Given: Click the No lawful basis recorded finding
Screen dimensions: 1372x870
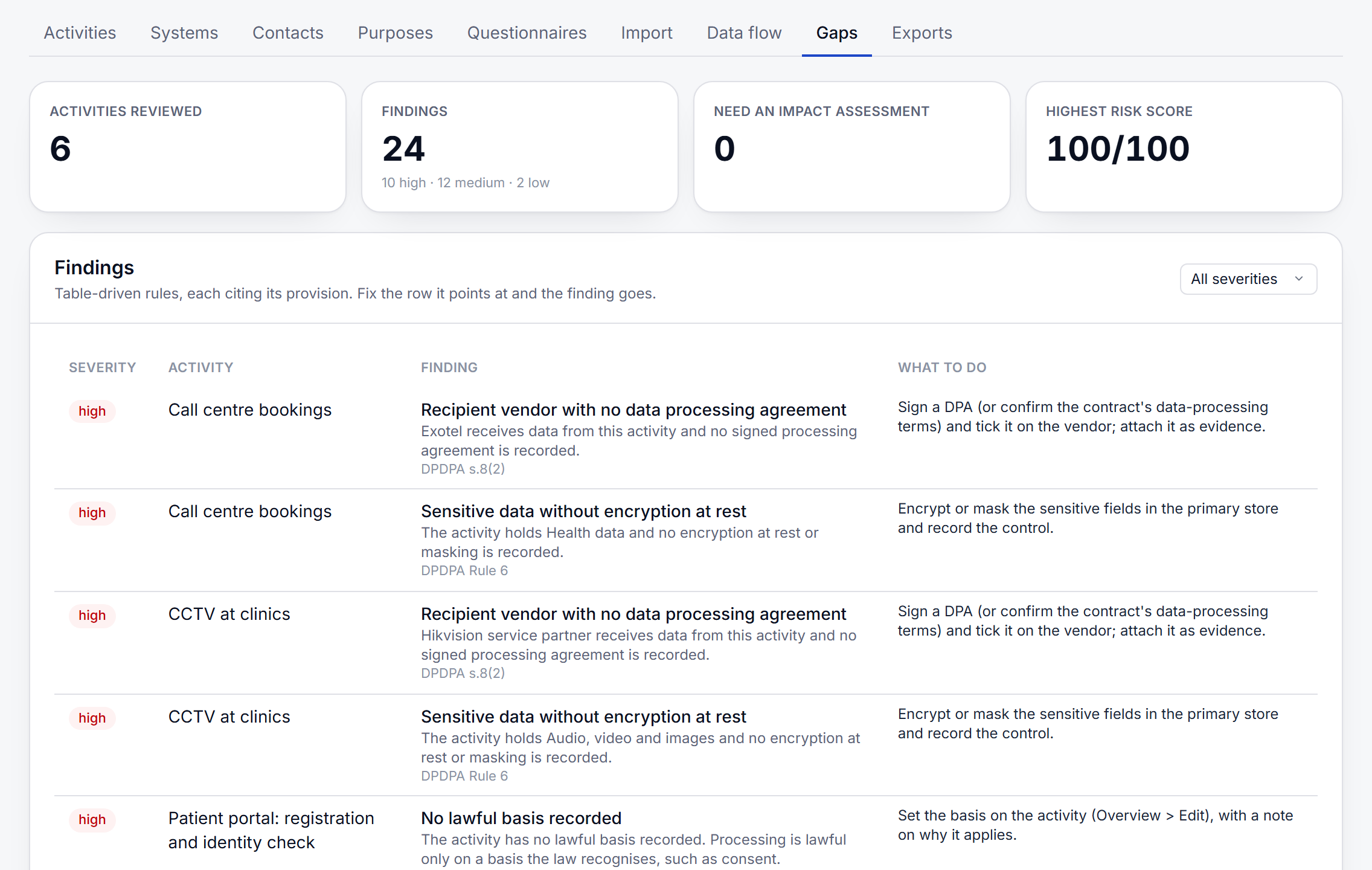Looking at the screenshot, I should click(x=521, y=818).
